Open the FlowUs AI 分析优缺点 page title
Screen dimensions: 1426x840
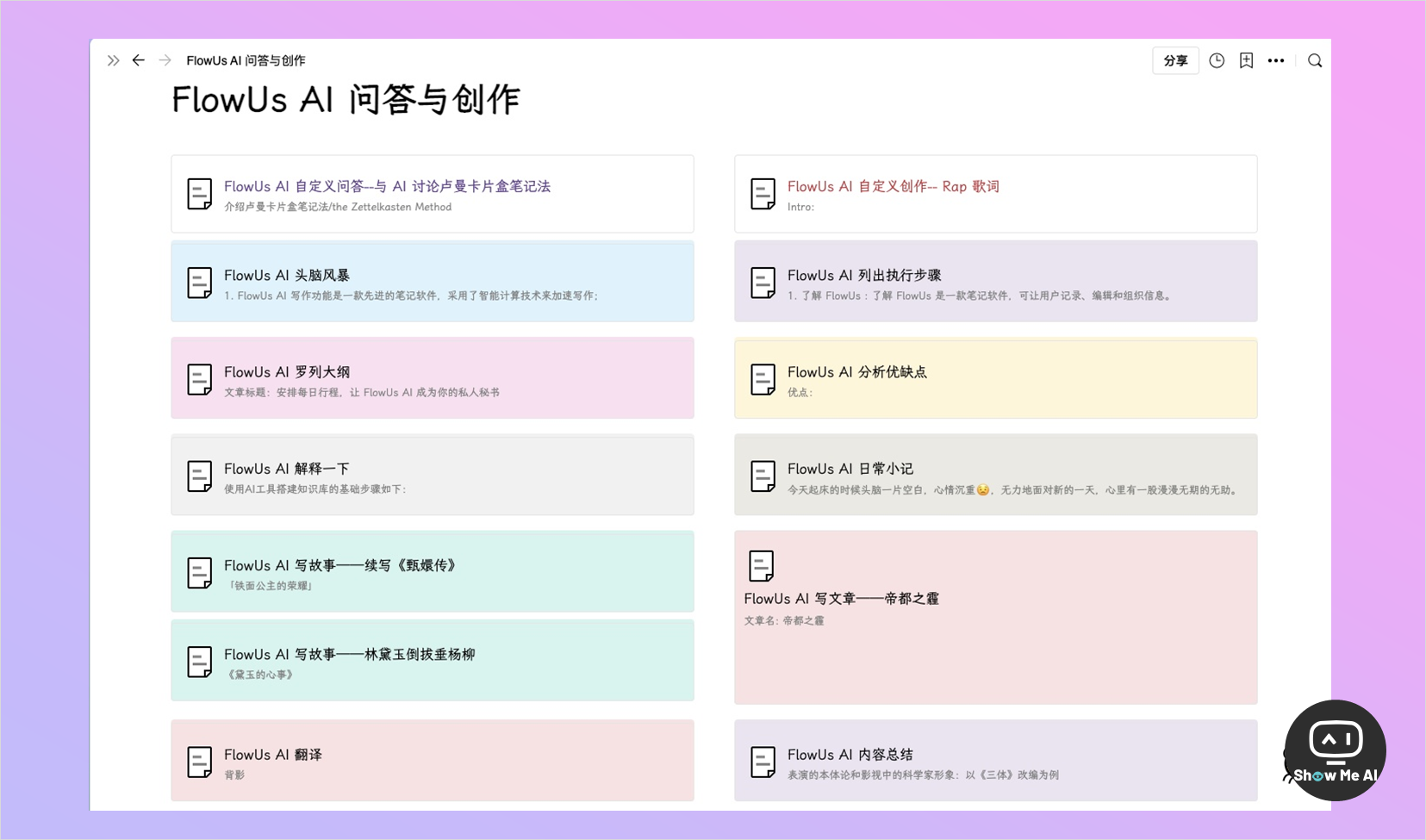(856, 371)
